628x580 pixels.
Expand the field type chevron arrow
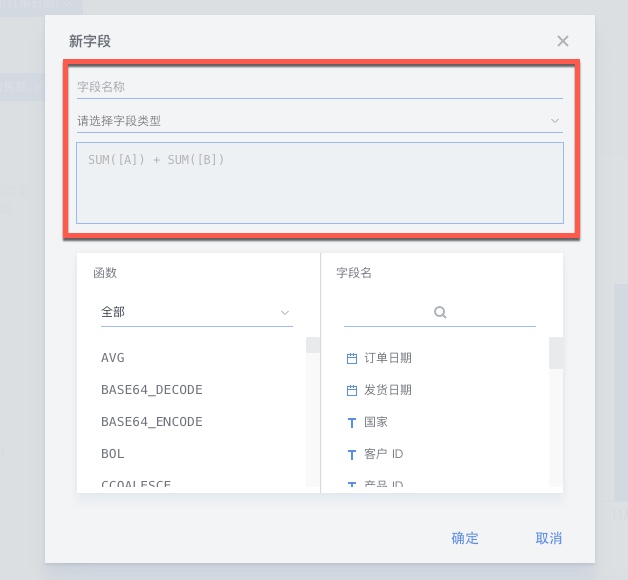[555, 121]
